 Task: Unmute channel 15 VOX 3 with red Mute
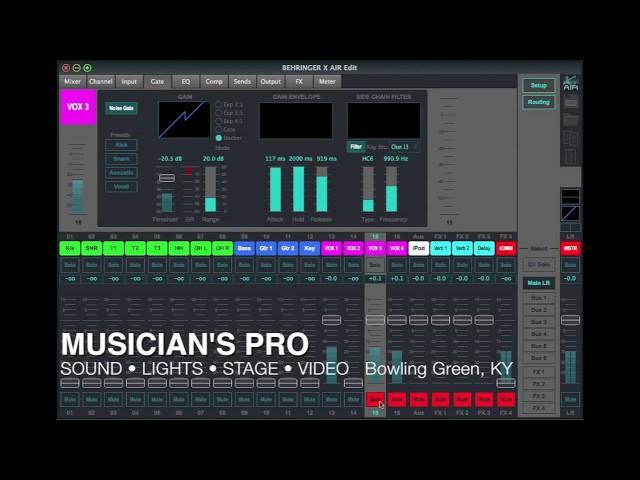click(x=375, y=399)
